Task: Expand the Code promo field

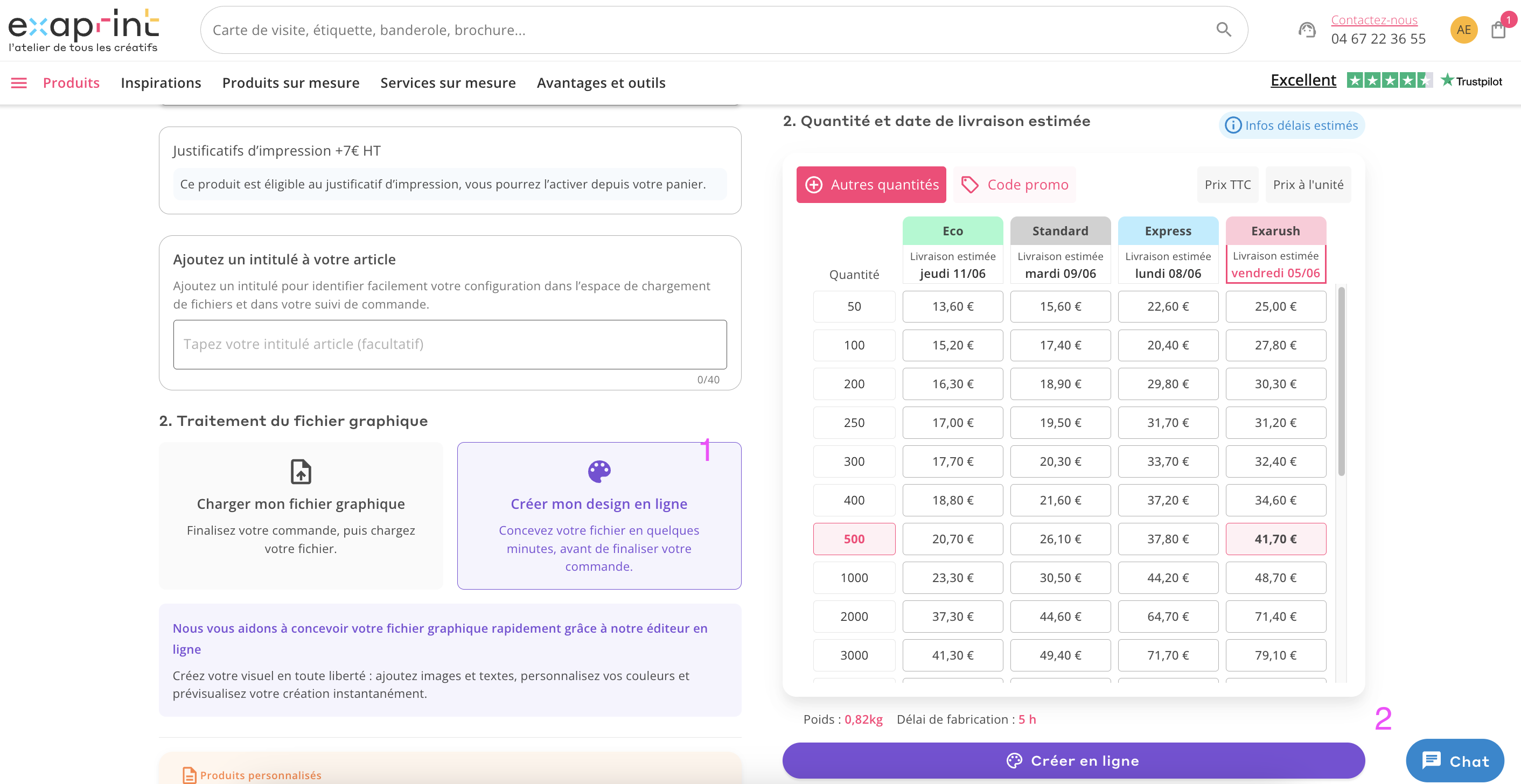Action: coord(1014,185)
